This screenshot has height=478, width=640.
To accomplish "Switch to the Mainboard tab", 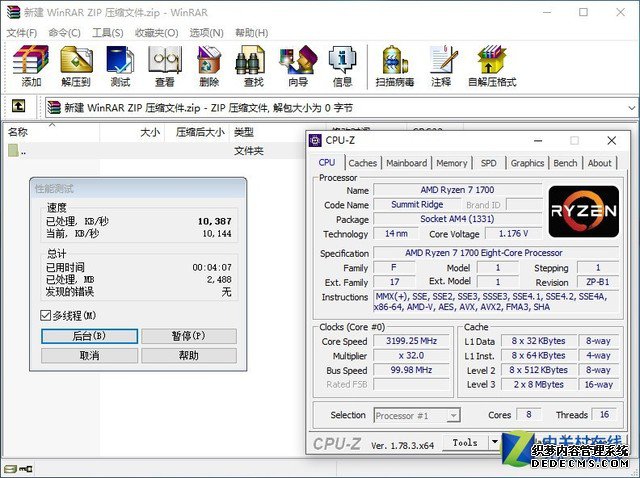I will pyautogui.click(x=407, y=163).
